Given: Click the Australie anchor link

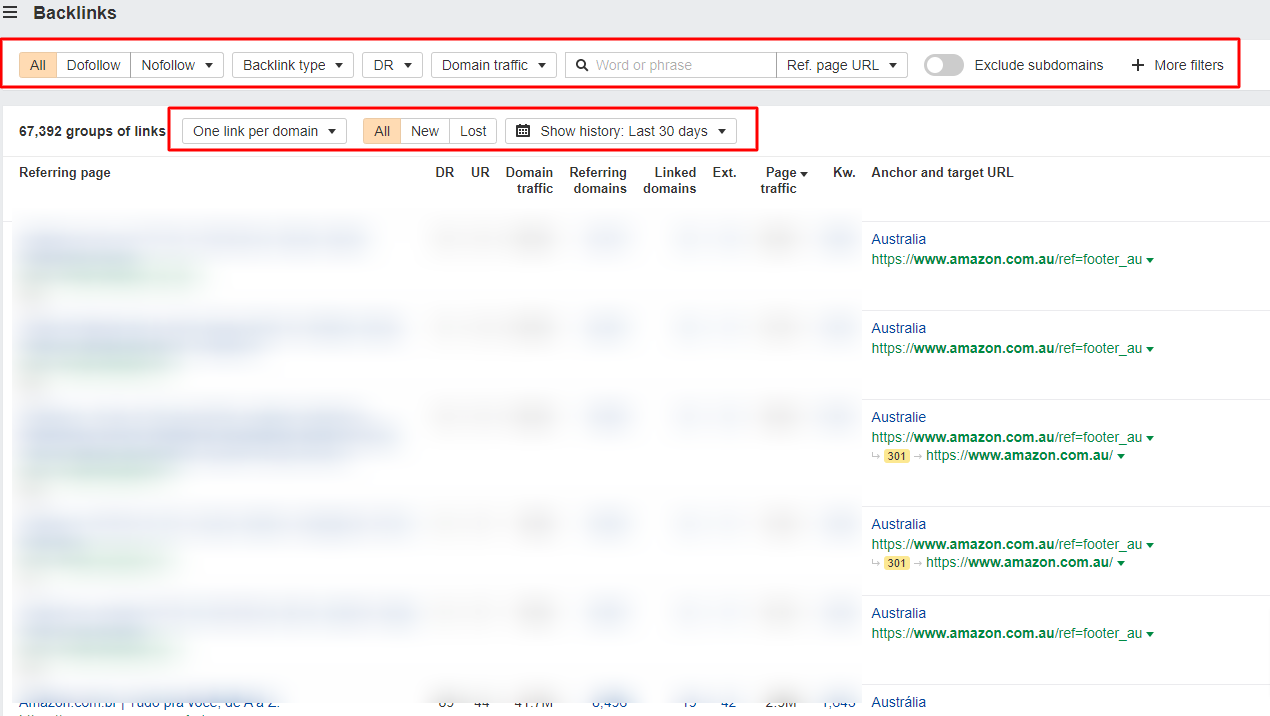Looking at the screenshot, I should pyautogui.click(x=899, y=417).
